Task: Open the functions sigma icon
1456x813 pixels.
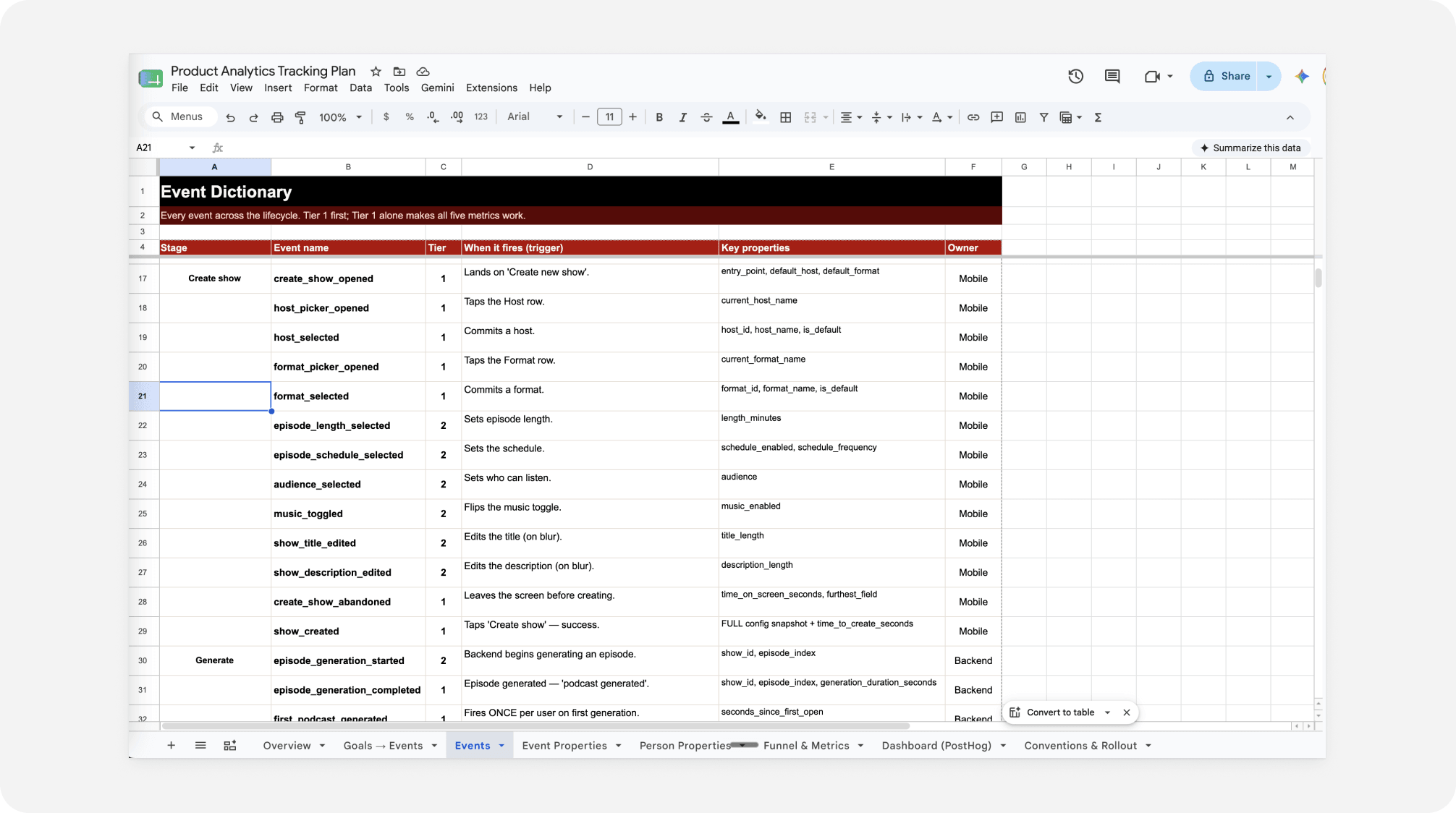Action: [x=1098, y=117]
